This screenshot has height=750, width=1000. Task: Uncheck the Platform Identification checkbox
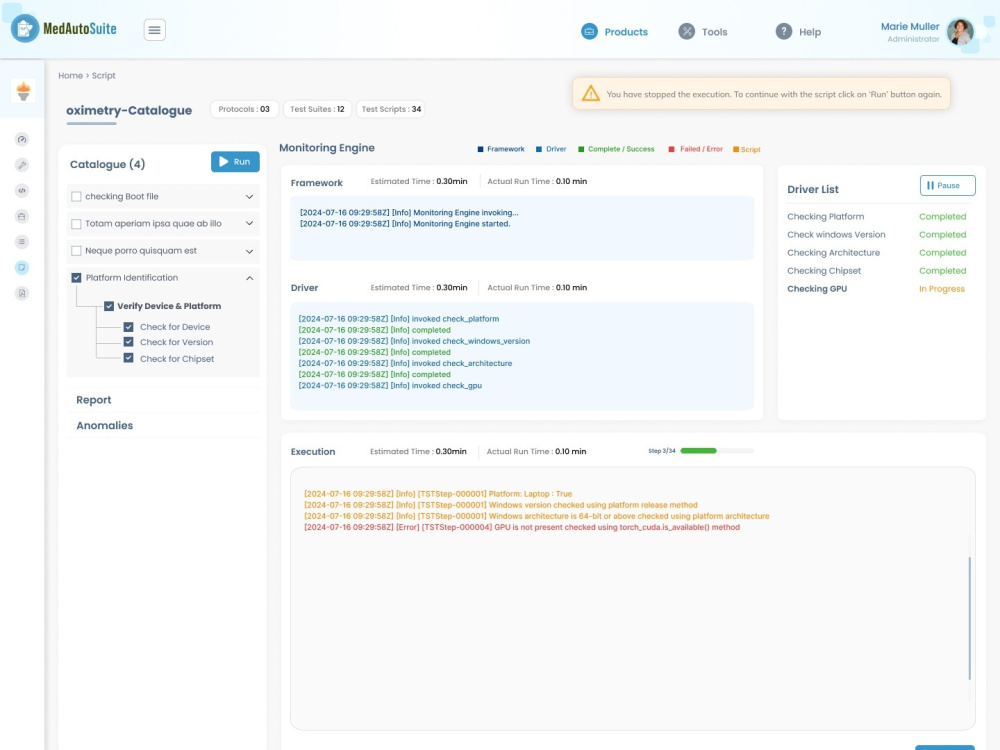click(x=77, y=277)
